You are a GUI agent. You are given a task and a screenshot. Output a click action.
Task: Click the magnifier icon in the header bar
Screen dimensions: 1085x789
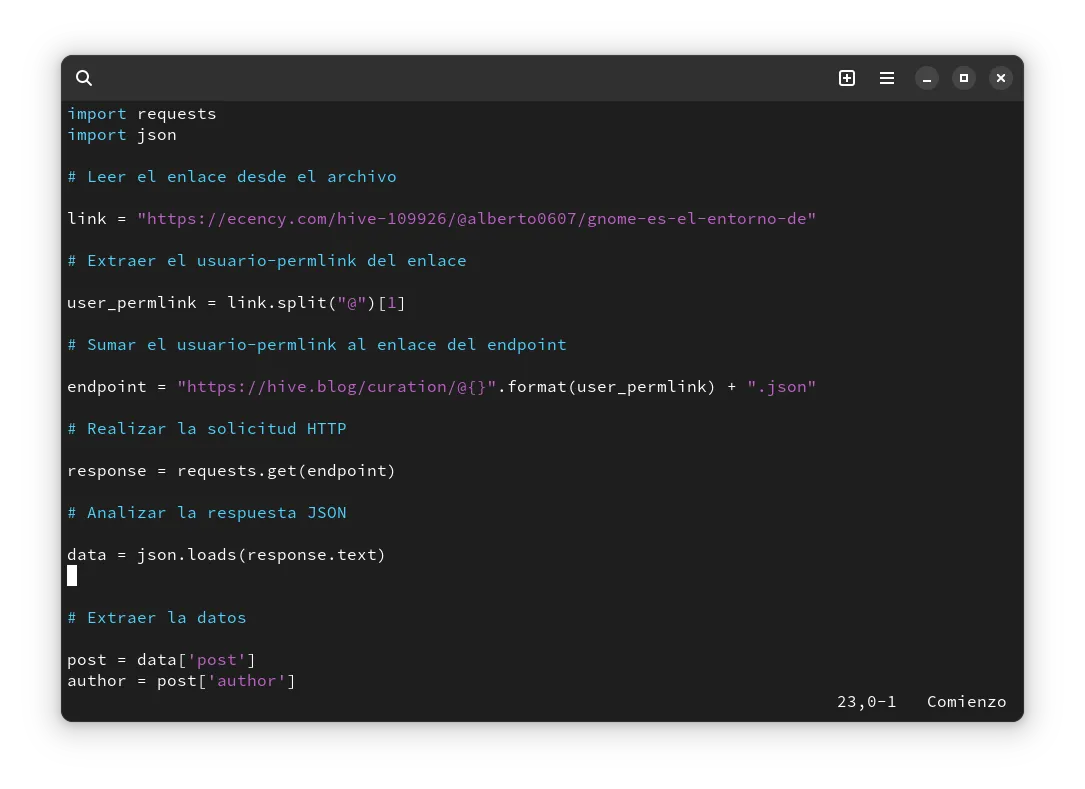click(84, 77)
